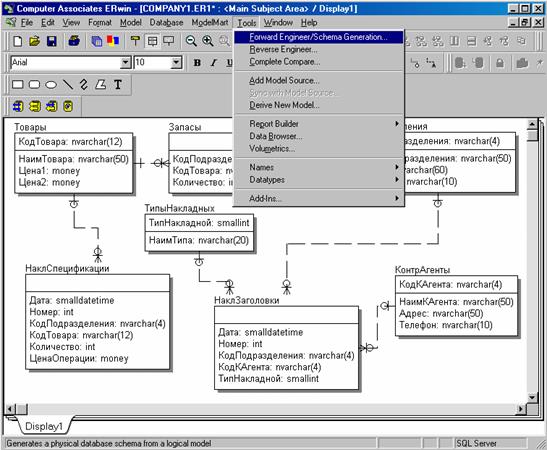Image resolution: width=547 pixels, height=450 pixels.
Task: Select the КодКАгента: nvarchar(4) key in КонтрАгенты
Action: (x=451, y=284)
